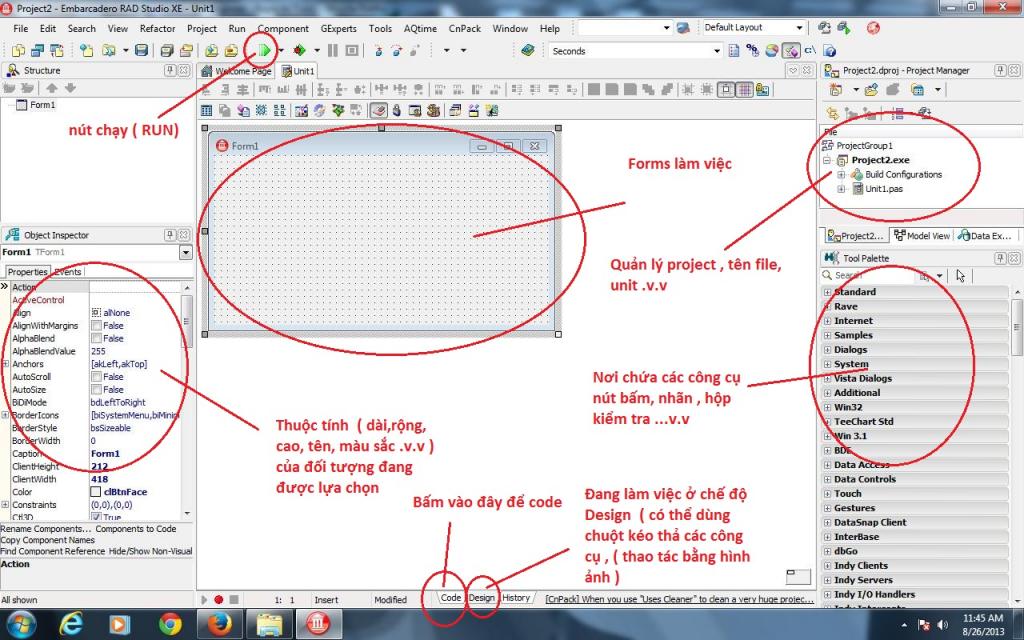The image size is (1024, 640).
Task: Expand the Constraints property
Action: (x=5, y=504)
